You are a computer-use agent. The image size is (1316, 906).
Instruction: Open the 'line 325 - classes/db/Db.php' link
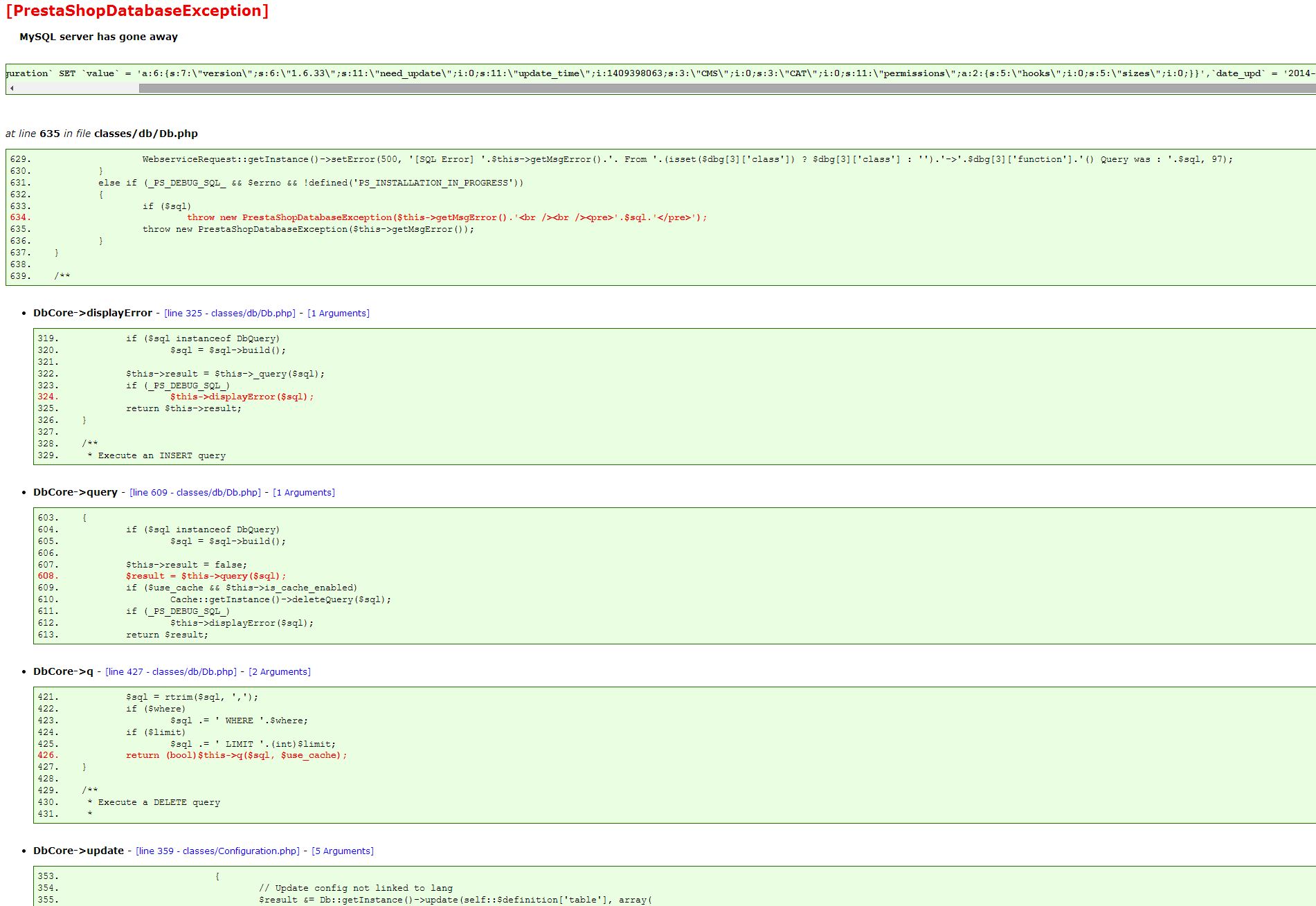230,313
